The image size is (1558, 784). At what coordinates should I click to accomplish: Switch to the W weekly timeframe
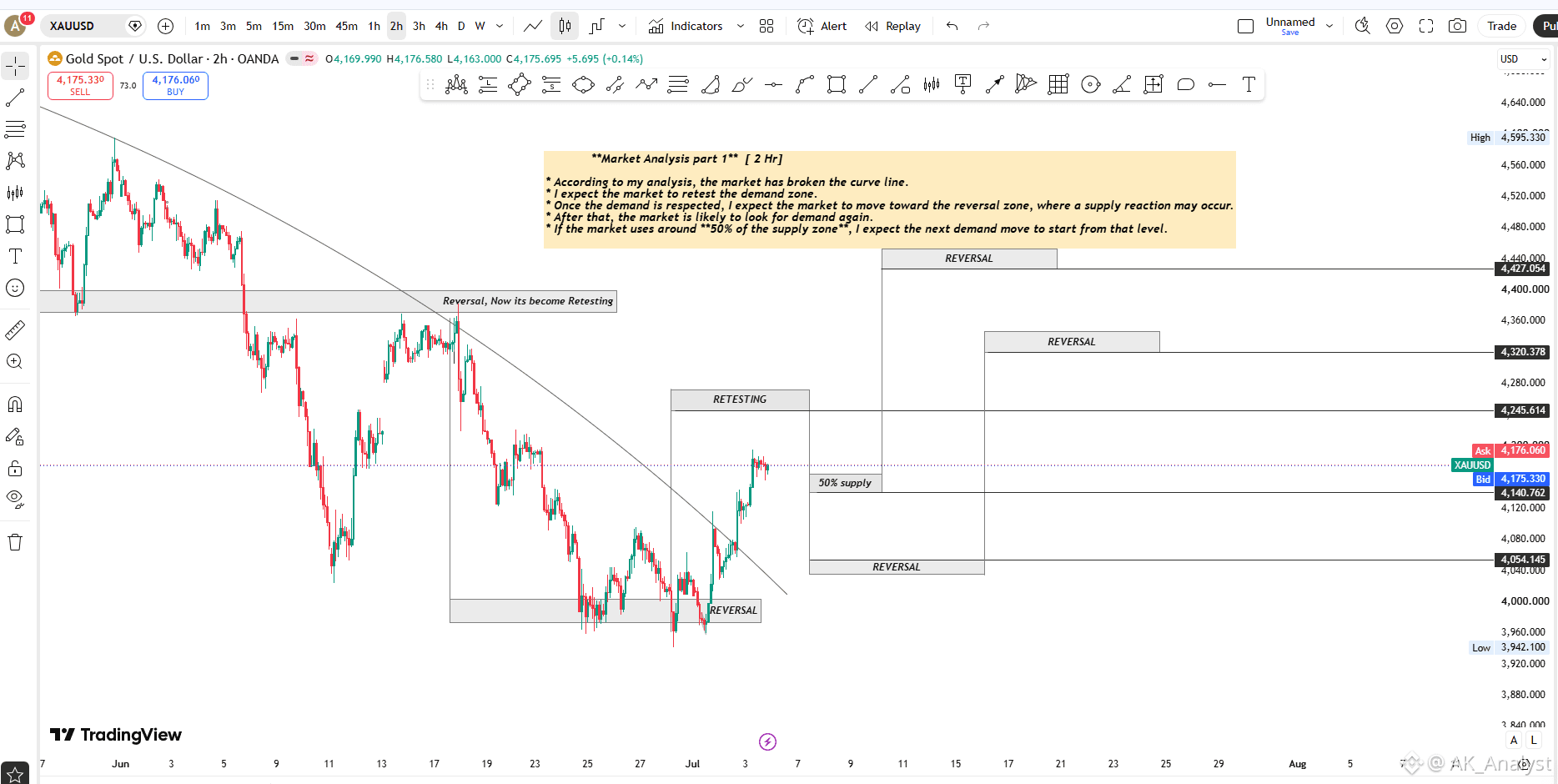click(x=480, y=26)
